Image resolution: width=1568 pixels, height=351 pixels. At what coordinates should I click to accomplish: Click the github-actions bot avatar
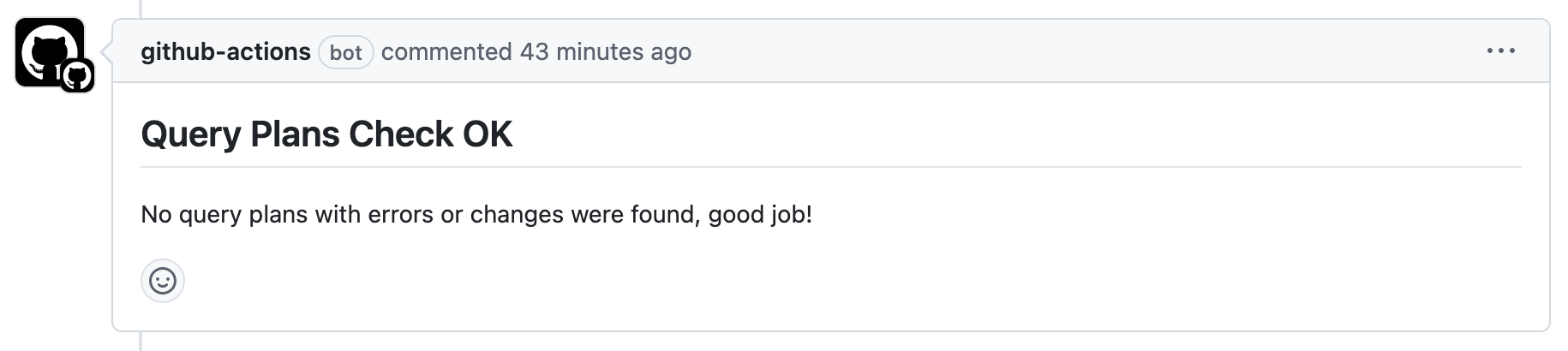point(43,46)
